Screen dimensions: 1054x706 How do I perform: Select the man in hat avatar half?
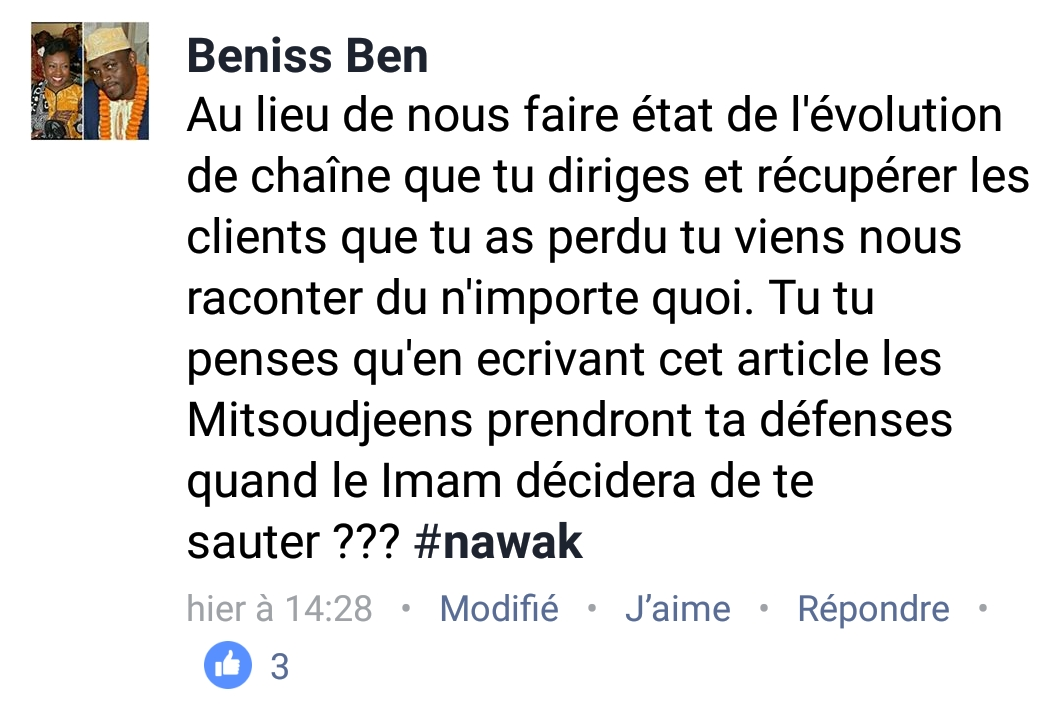(116, 81)
